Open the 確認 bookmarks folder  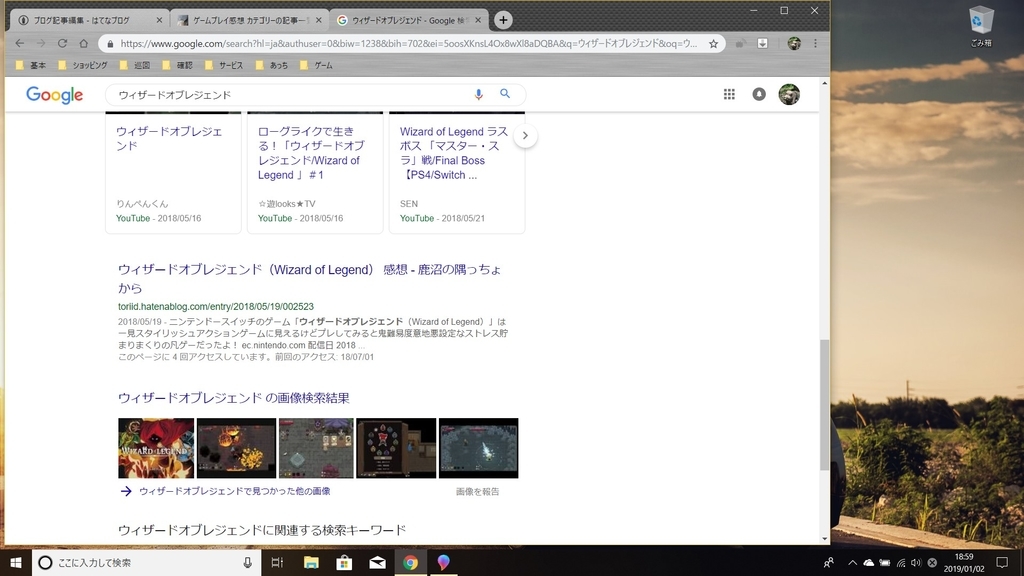pyautogui.click(x=178, y=65)
